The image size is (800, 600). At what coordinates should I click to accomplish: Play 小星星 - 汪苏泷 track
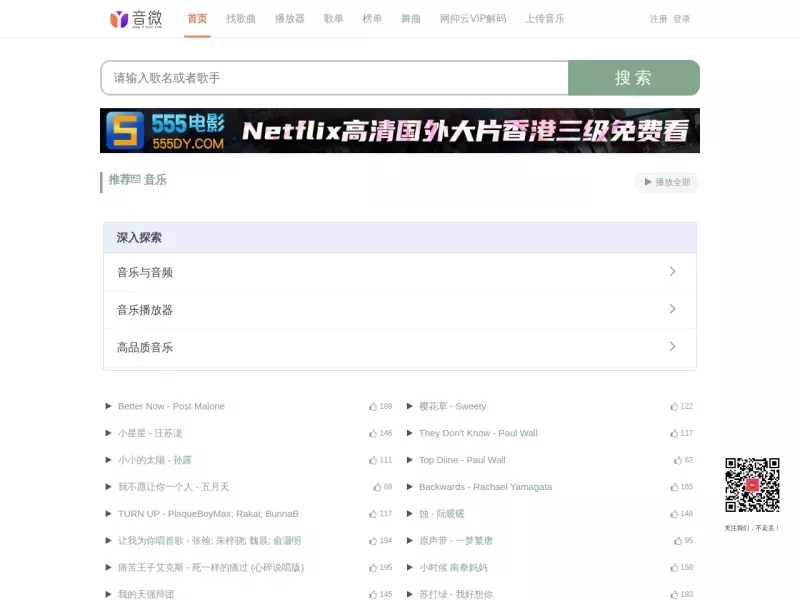pyautogui.click(x=108, y=433)
